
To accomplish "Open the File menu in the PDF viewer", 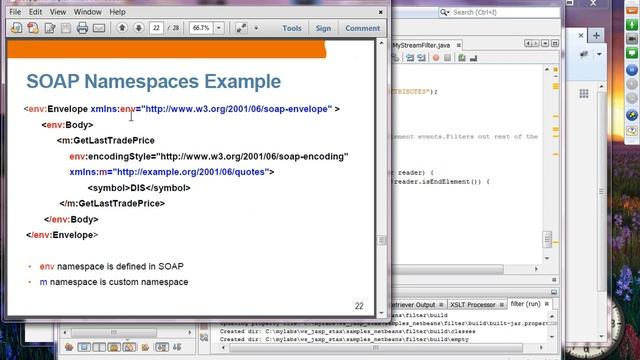I will point(15,12).
